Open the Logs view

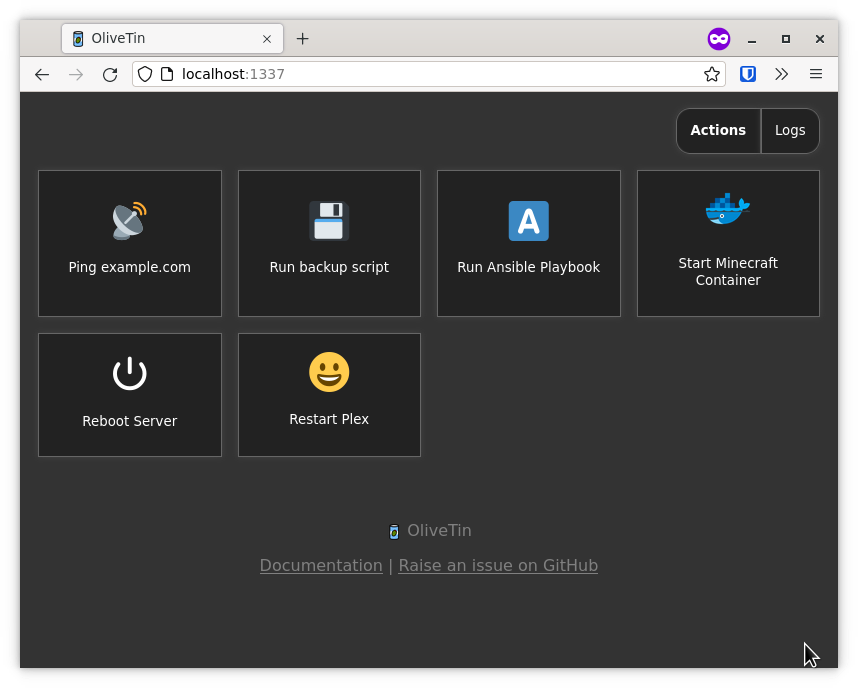tap(790, 130)
